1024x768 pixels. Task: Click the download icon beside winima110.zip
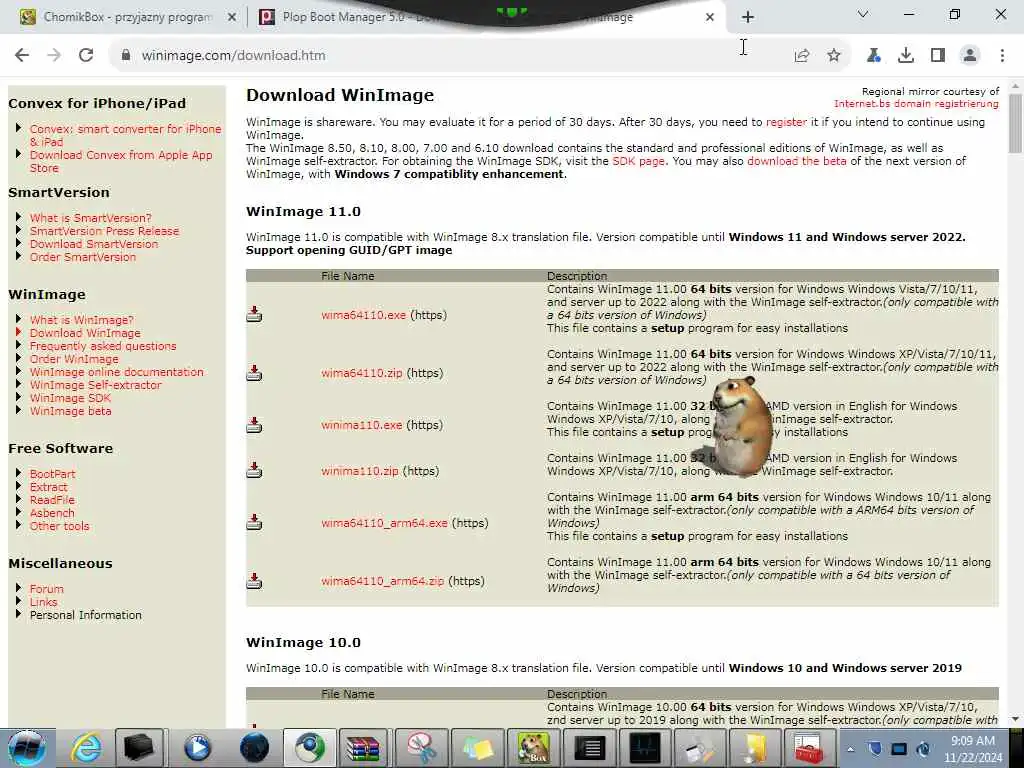click(254, 470)
